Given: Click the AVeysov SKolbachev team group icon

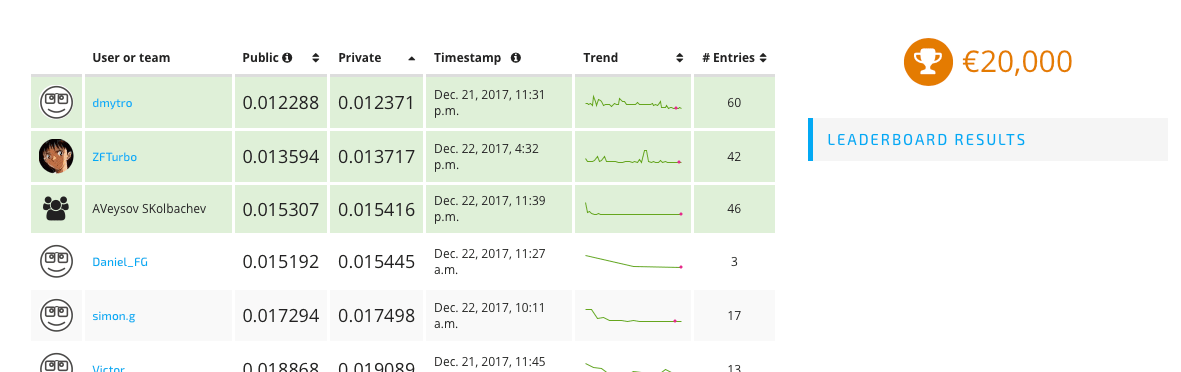Looking at the screenshot, I should [x=56, y=209].
